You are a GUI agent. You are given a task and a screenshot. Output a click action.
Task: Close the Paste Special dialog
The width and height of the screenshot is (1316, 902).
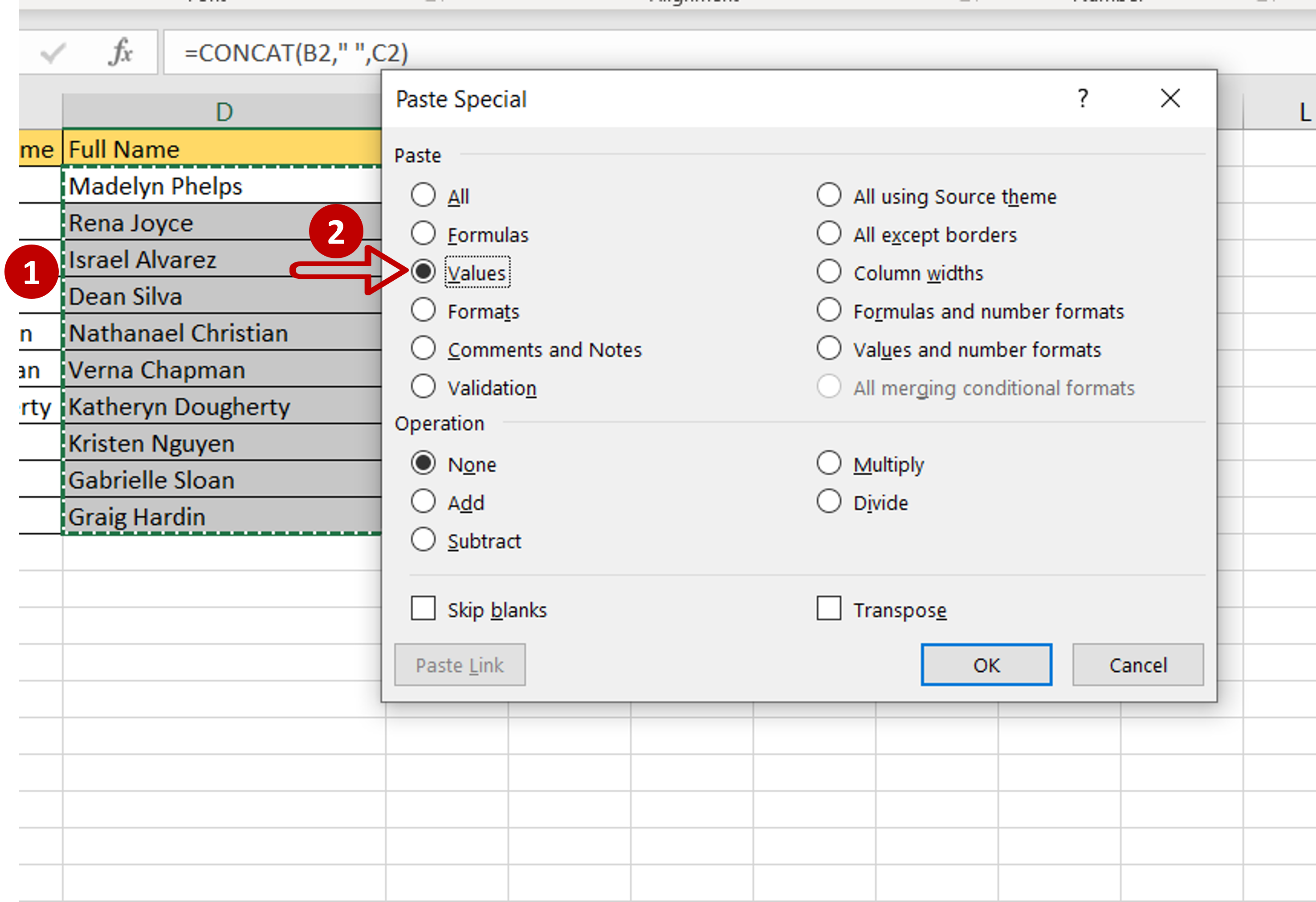pyautogui.click(x=1170, y=98)
